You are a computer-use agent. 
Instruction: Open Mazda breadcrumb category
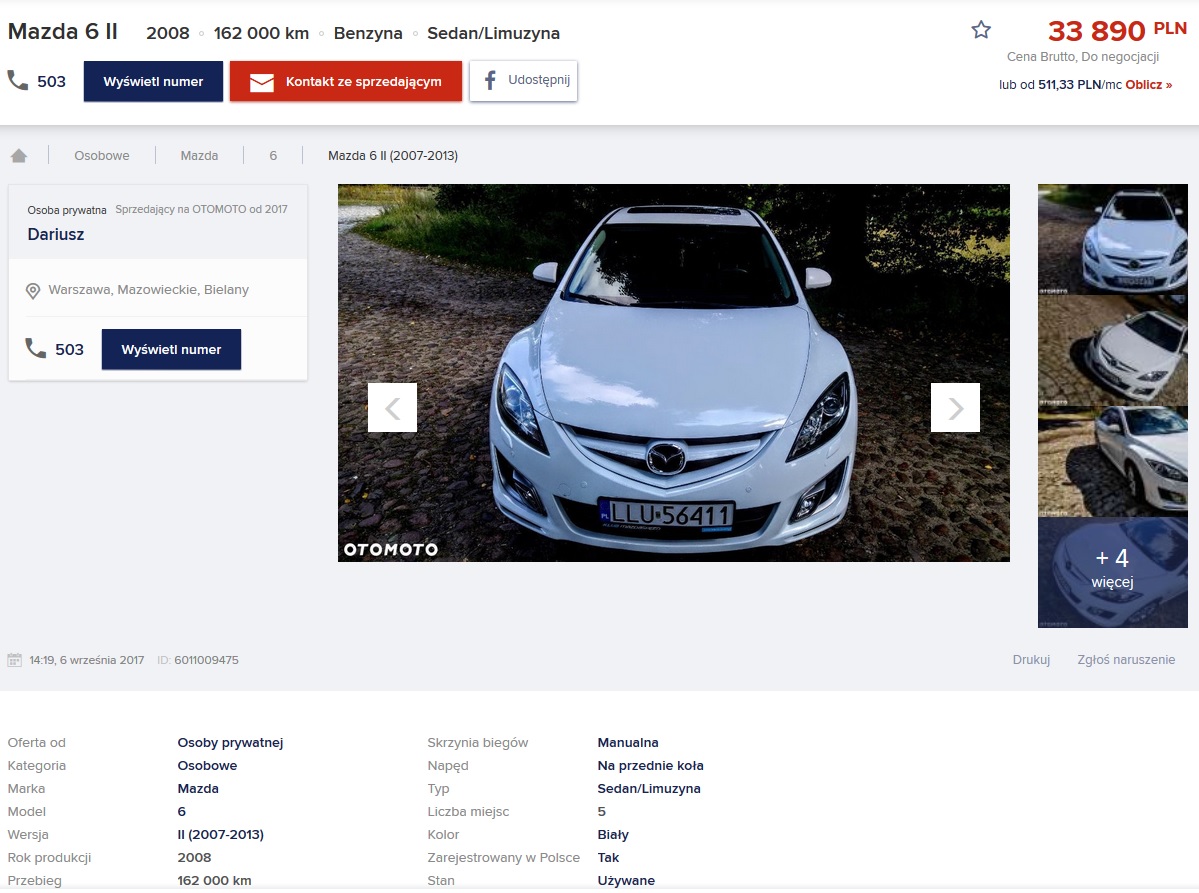199,155
